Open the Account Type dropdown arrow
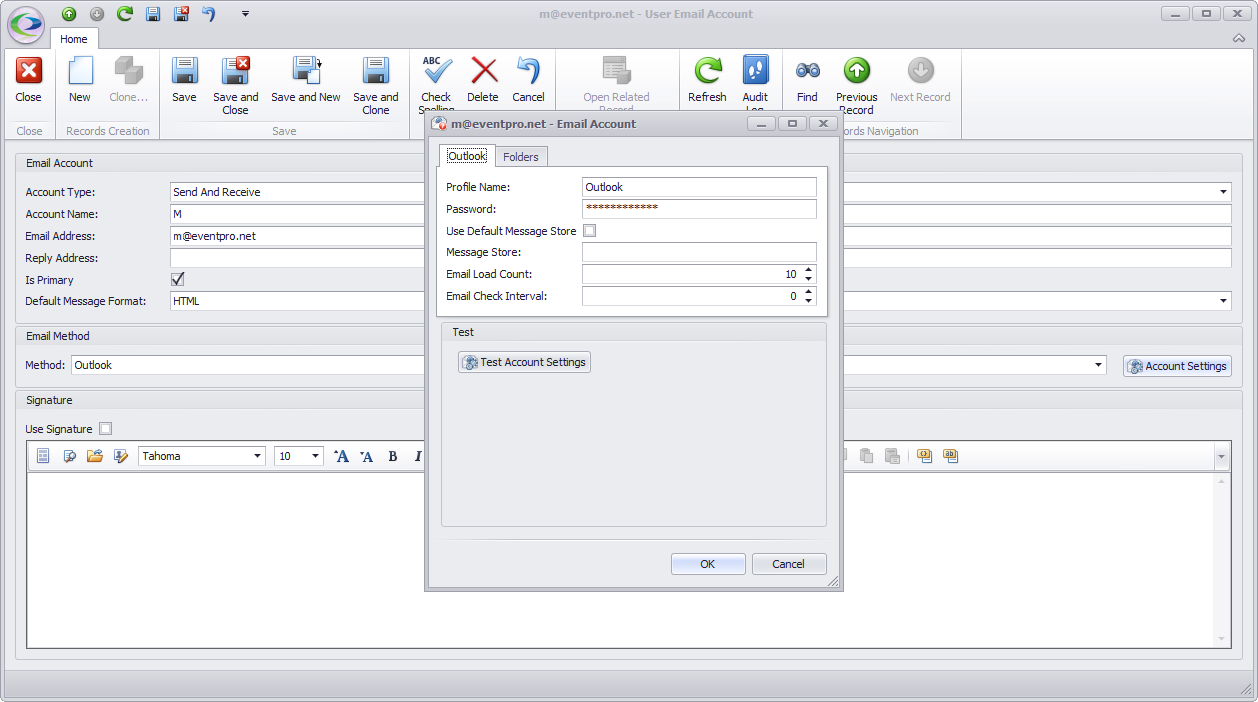 point(1224,192)
